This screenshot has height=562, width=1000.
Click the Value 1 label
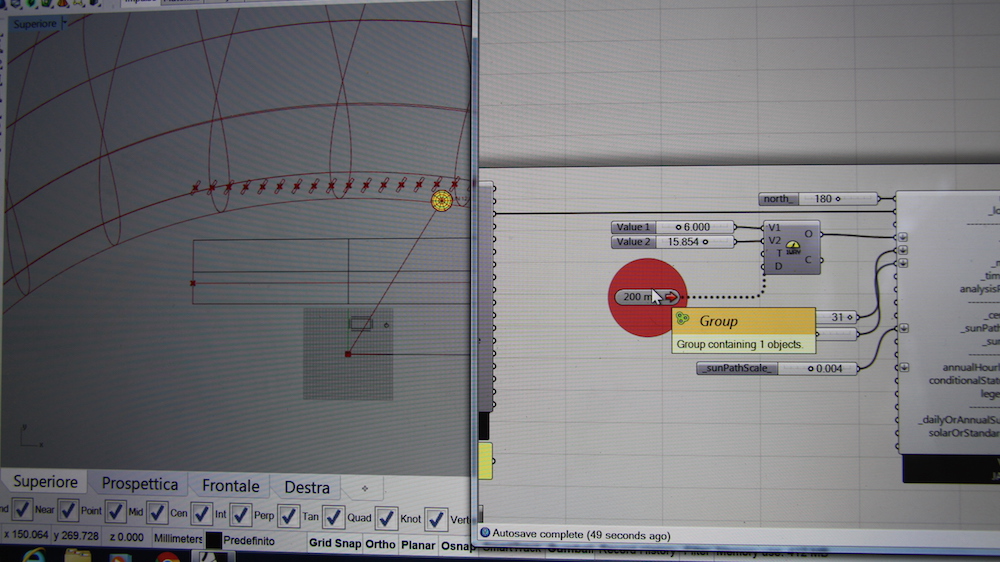(633, 226)
